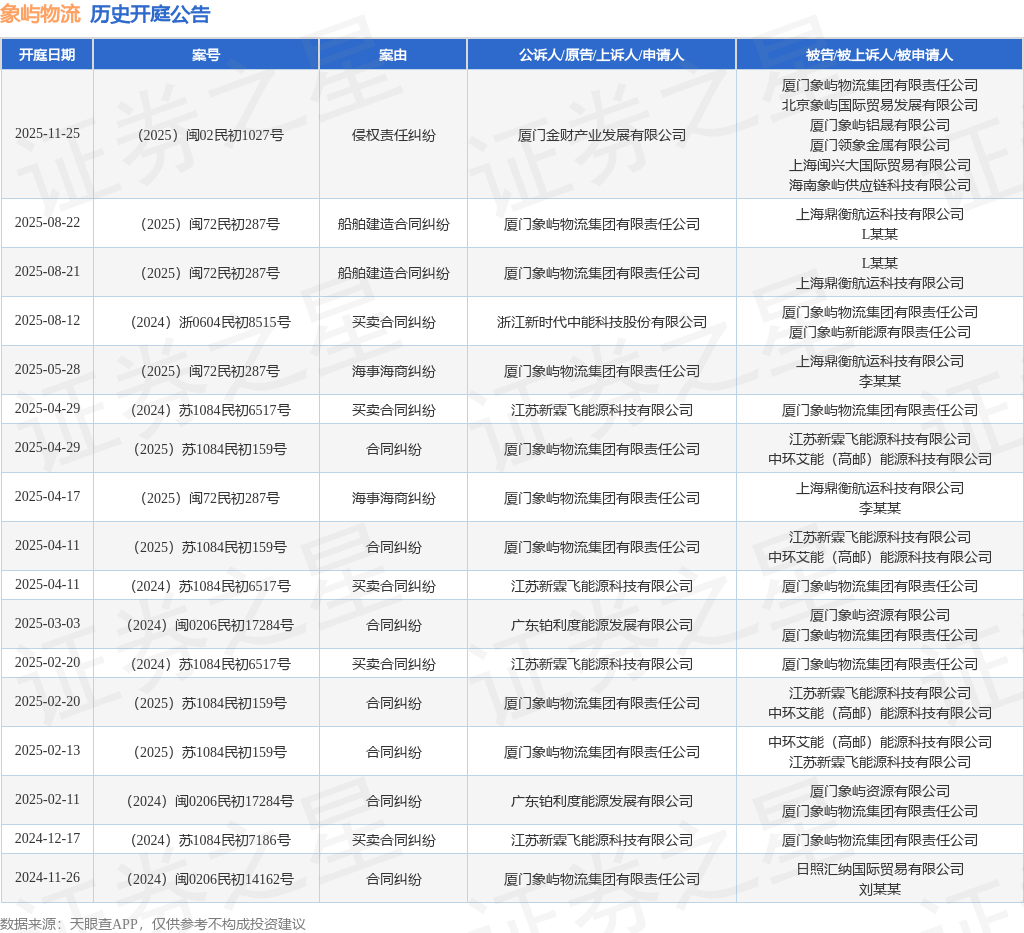1024x933 pixels.
Task: Click the date cell 2025-02-13
Action: pos(47,750)
